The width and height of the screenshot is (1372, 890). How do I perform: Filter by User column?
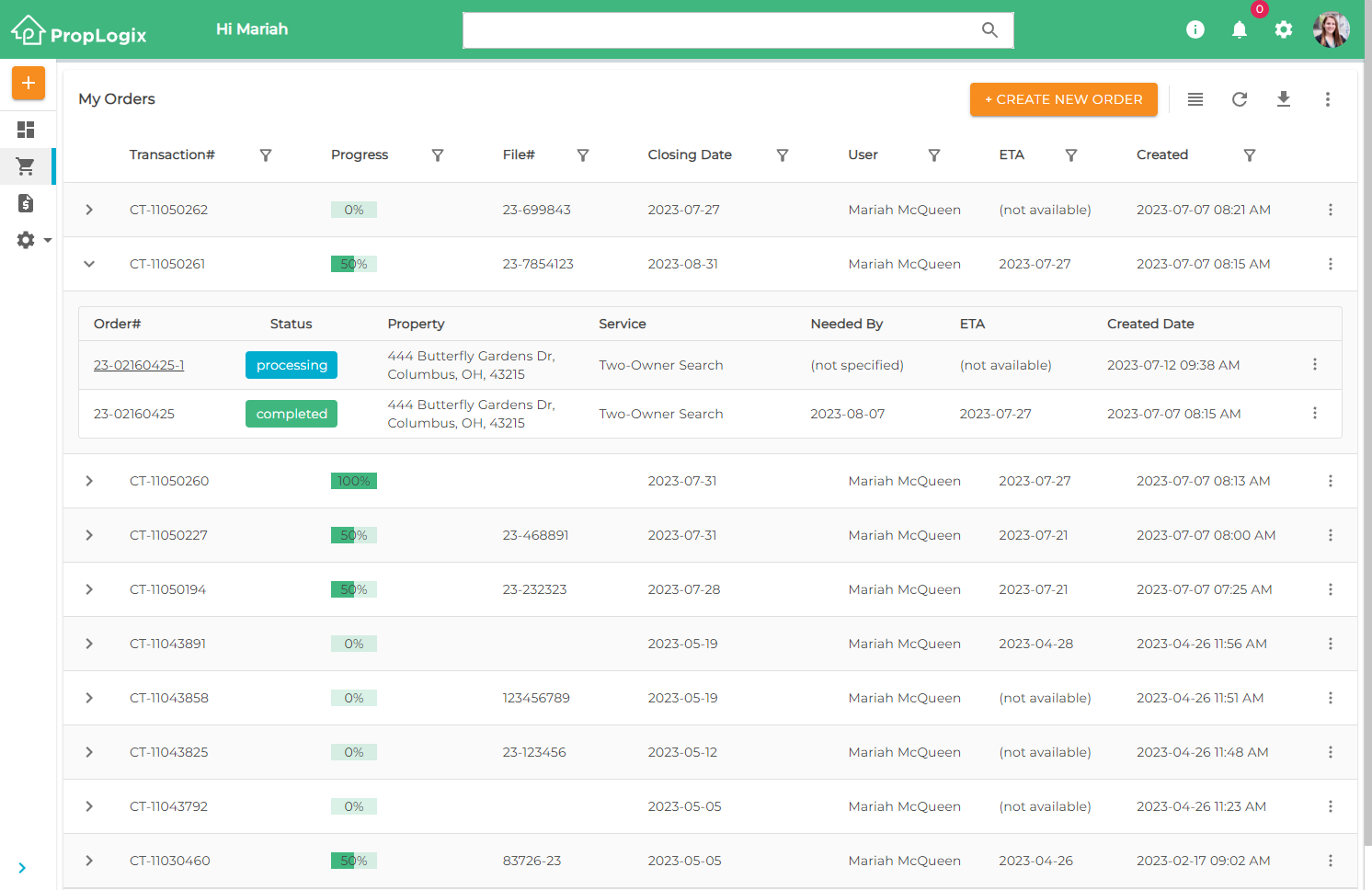click(x=934, y=155)
